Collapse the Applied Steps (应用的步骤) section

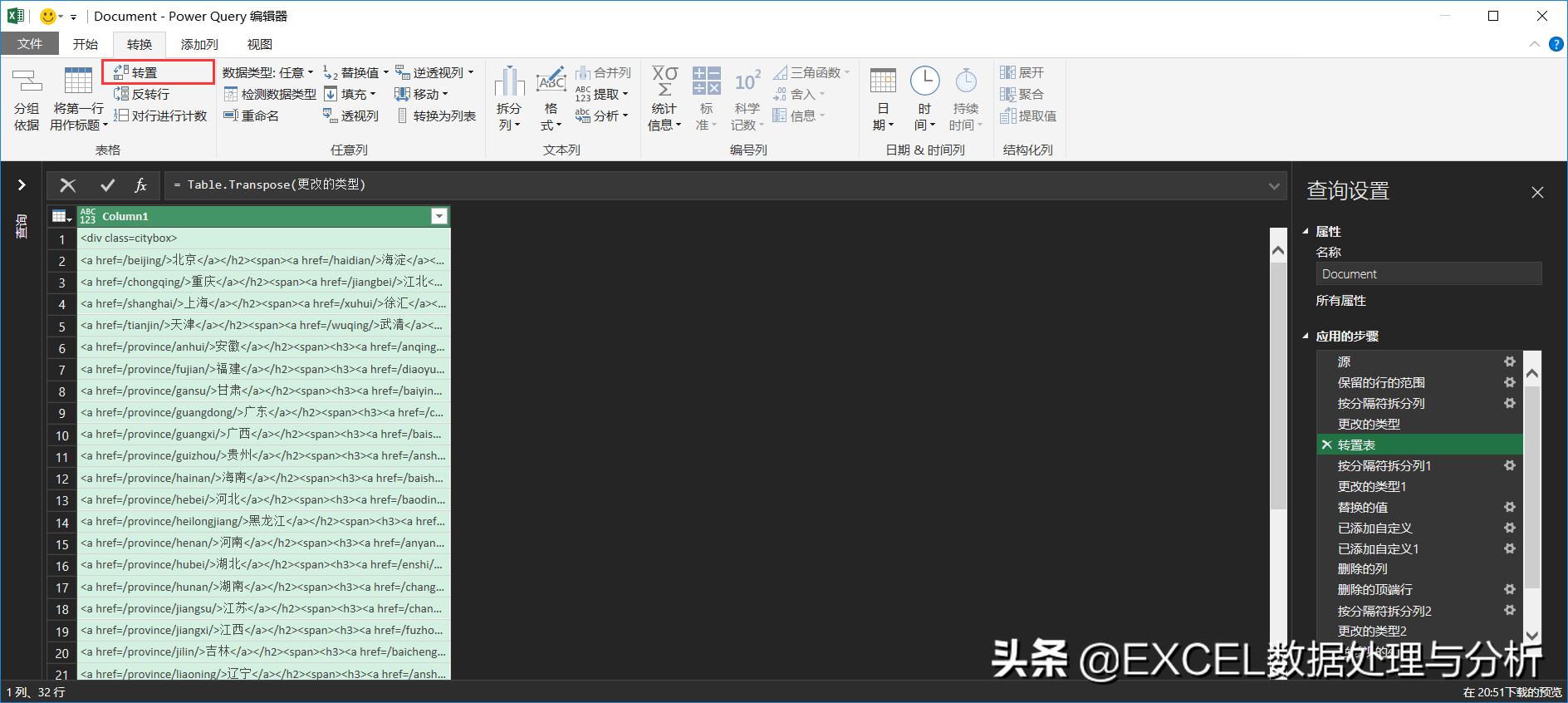[1305, 337]
